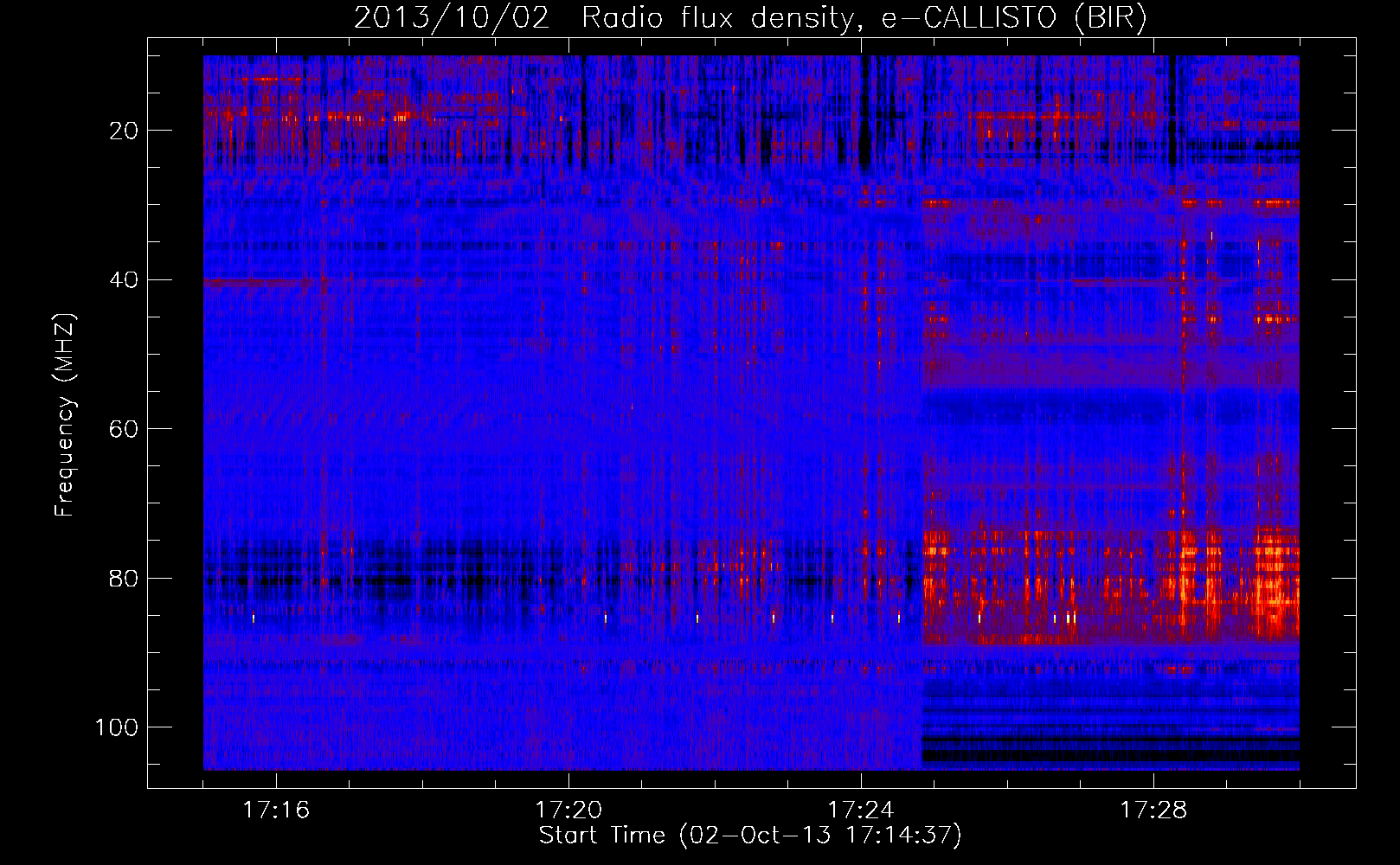Select the "Frequency (MHZ)" axis label
Image resolution: width=1400 pixels, height=865 pixels.
pos(65,415)
